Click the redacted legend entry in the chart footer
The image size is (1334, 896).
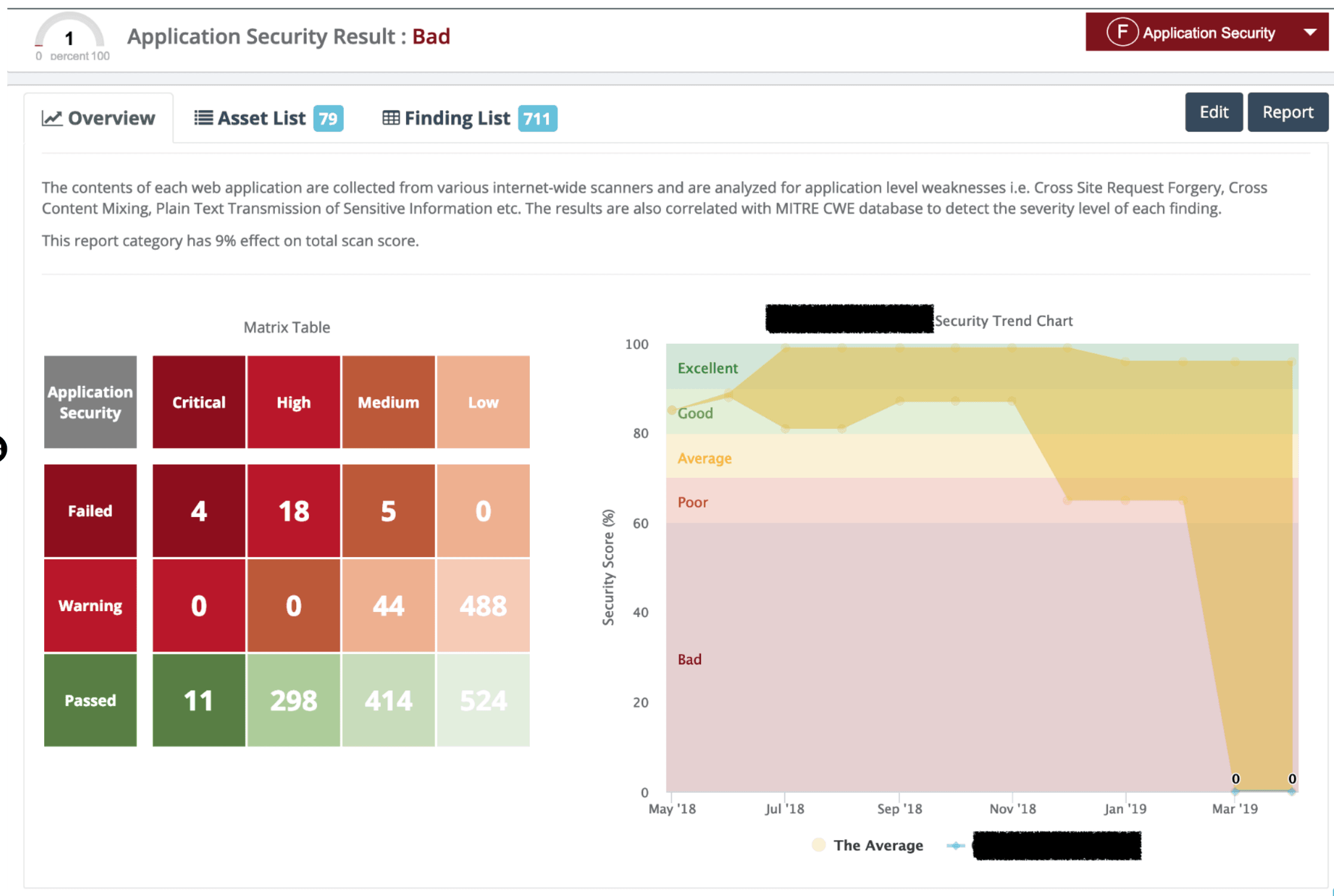(x=1055, y=845)
